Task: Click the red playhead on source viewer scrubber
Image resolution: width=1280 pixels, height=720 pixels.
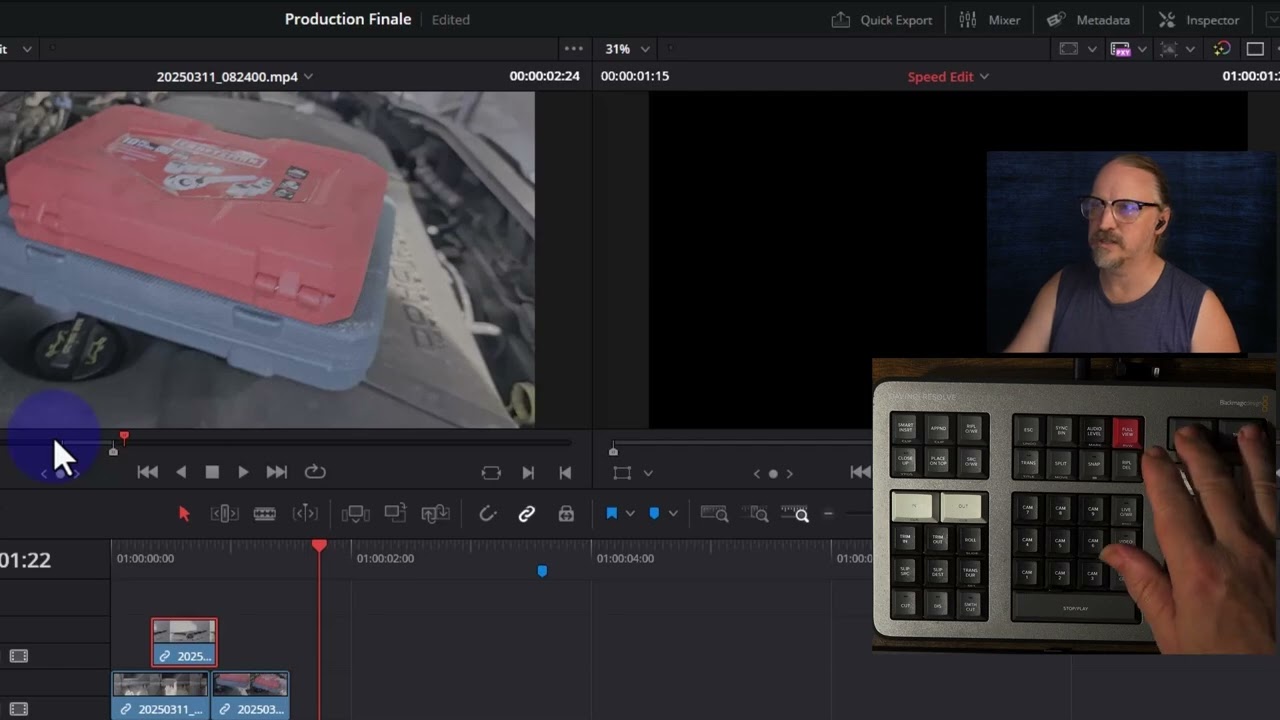Action: tap(124, 437)
